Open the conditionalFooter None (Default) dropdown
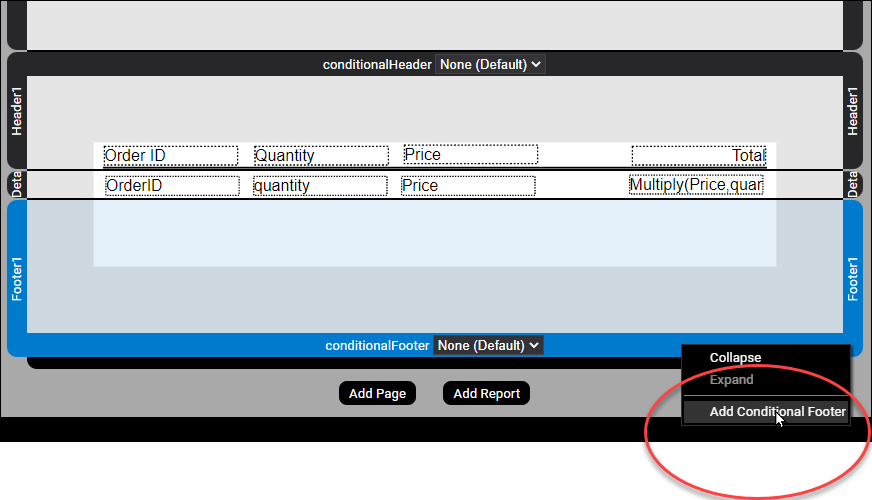Screen dimensions: 872x500 [488, 345]
